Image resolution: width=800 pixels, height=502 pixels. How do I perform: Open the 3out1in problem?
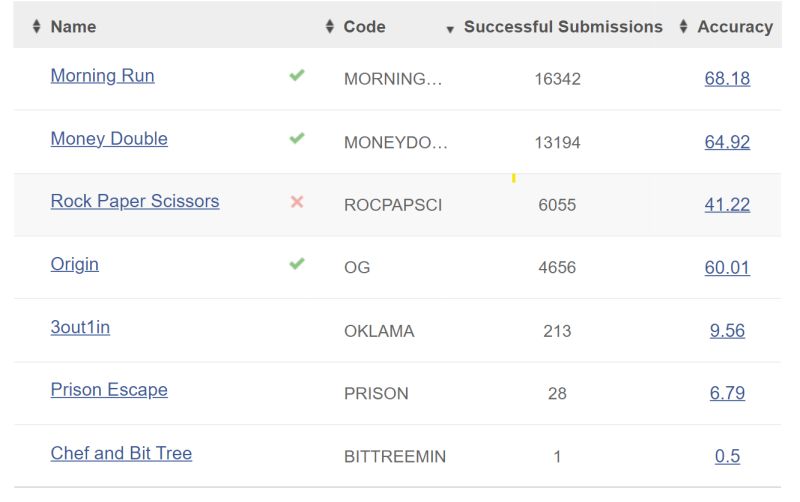pos(80,327)
